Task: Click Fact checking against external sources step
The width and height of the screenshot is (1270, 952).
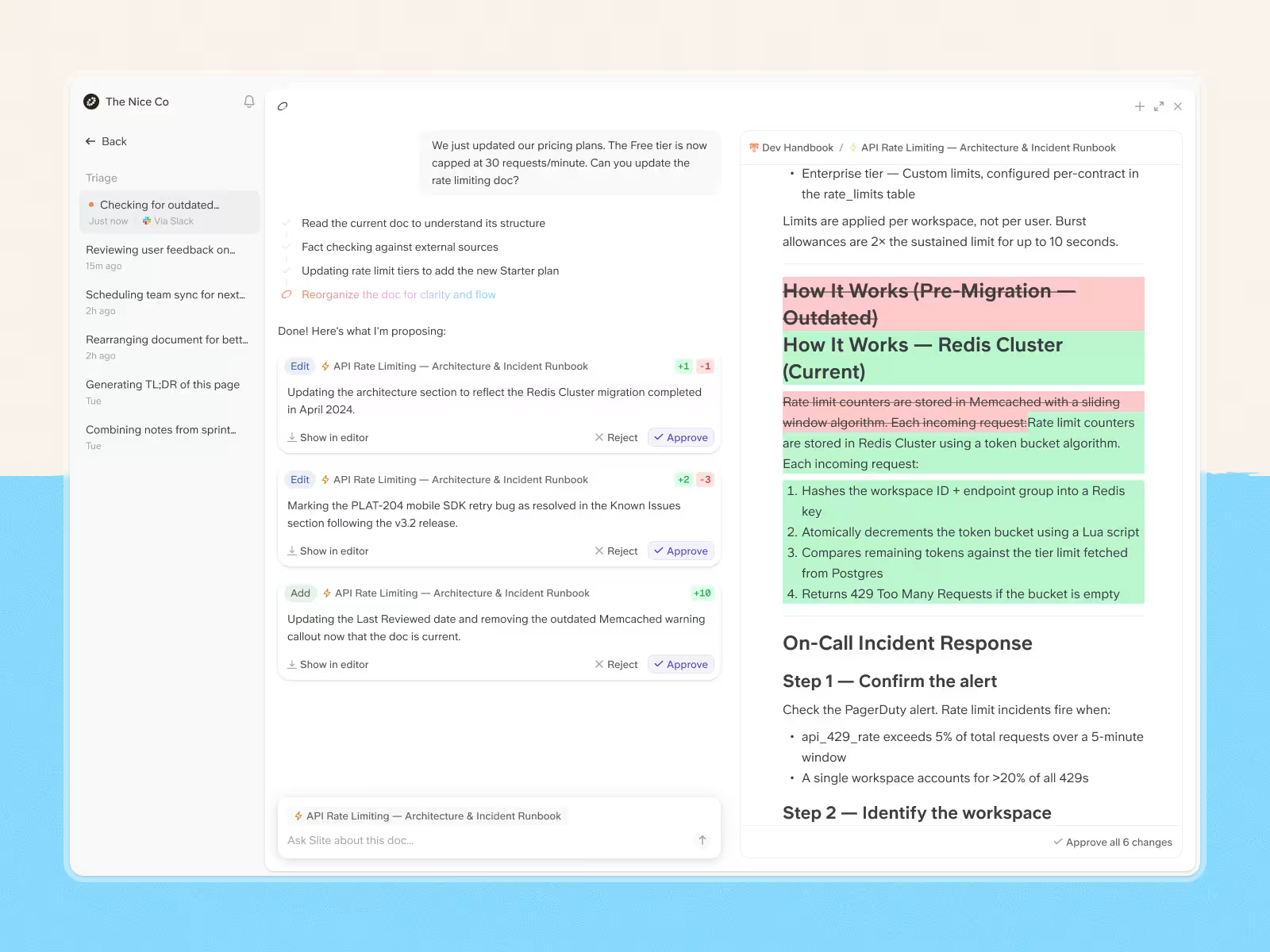Action: (x=400, y=247)
